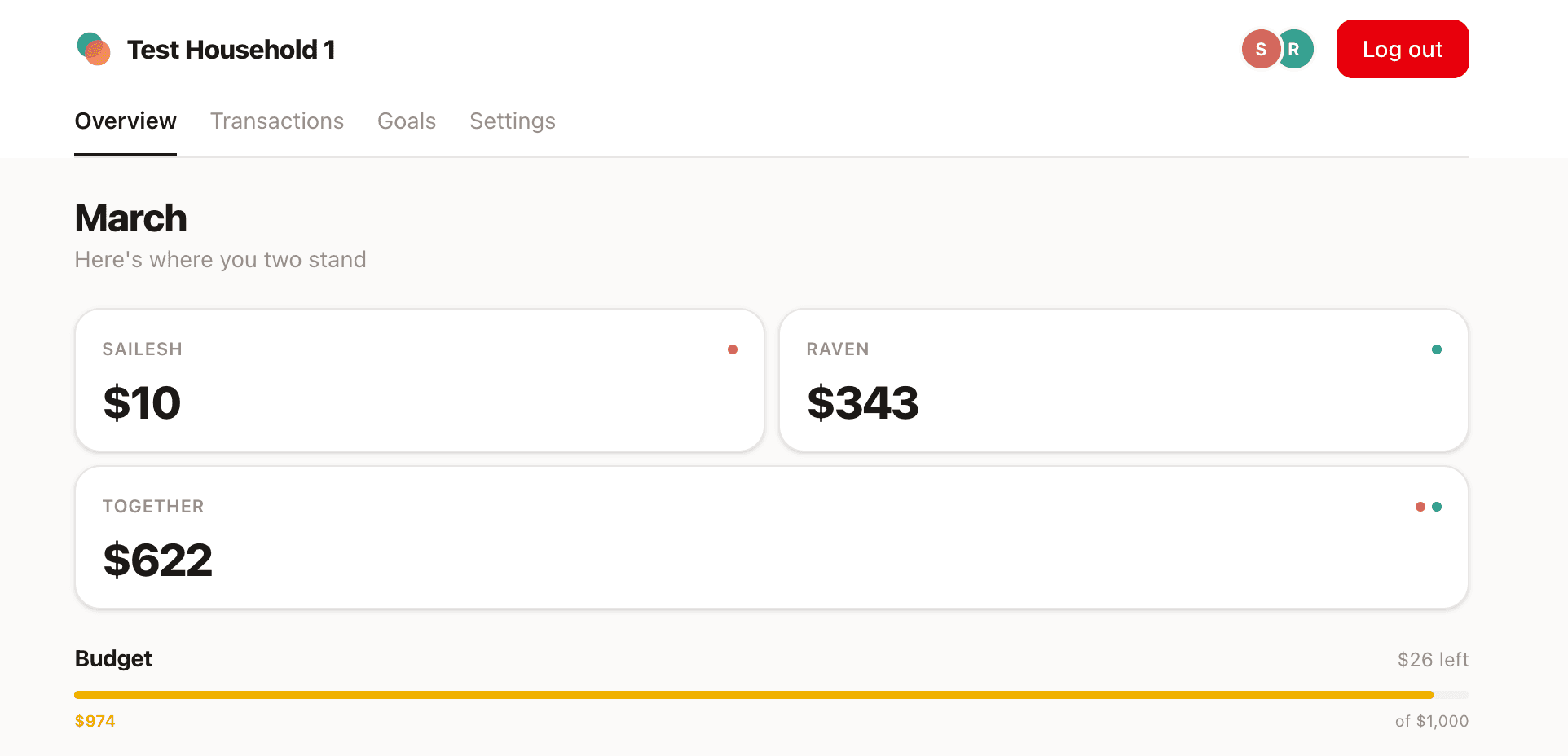Click the Log out button
The image size is (1568, 756).
pos(1402,49)
